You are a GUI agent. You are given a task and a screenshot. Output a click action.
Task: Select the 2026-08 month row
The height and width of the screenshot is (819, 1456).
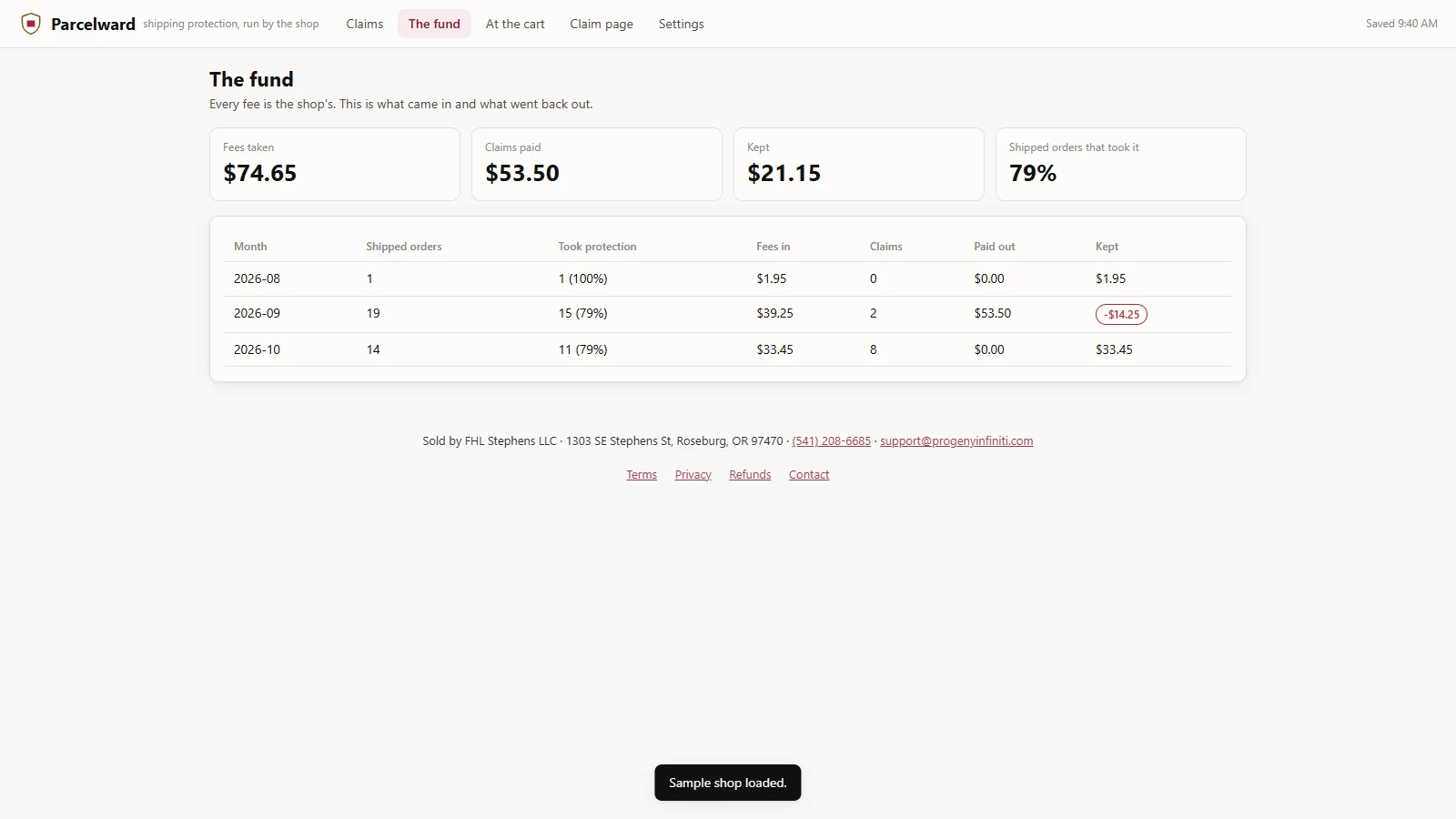[x=728, y=278]
